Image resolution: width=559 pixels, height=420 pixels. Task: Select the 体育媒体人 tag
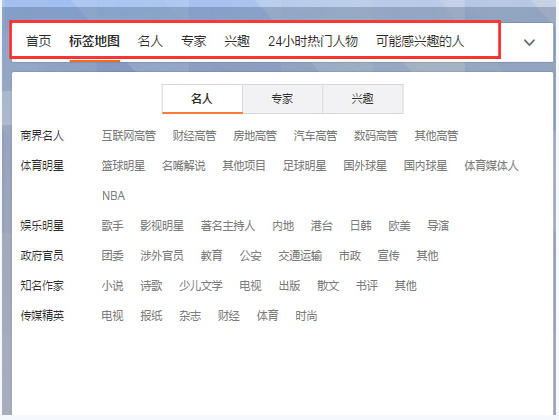[x=491, y=166]
